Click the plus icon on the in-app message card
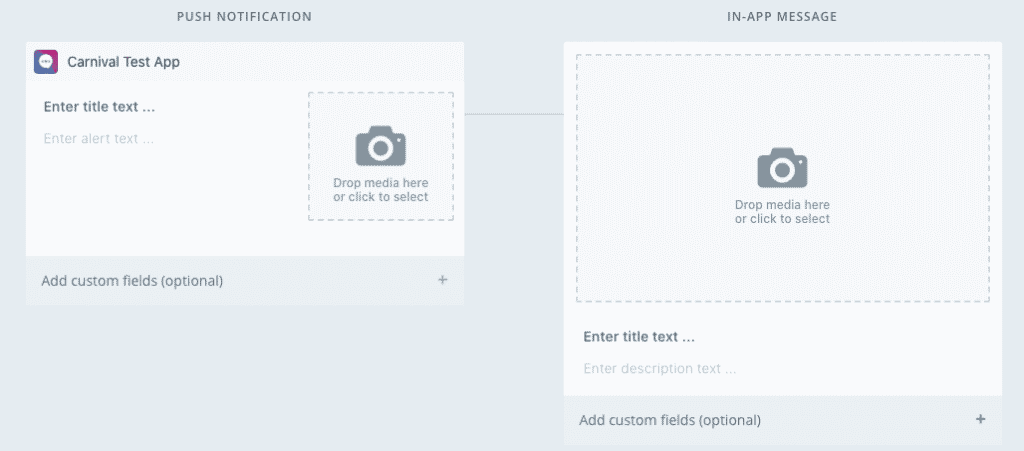Image resolution: width=1024 pixels, height=451 pixels. tap(981, 420)
